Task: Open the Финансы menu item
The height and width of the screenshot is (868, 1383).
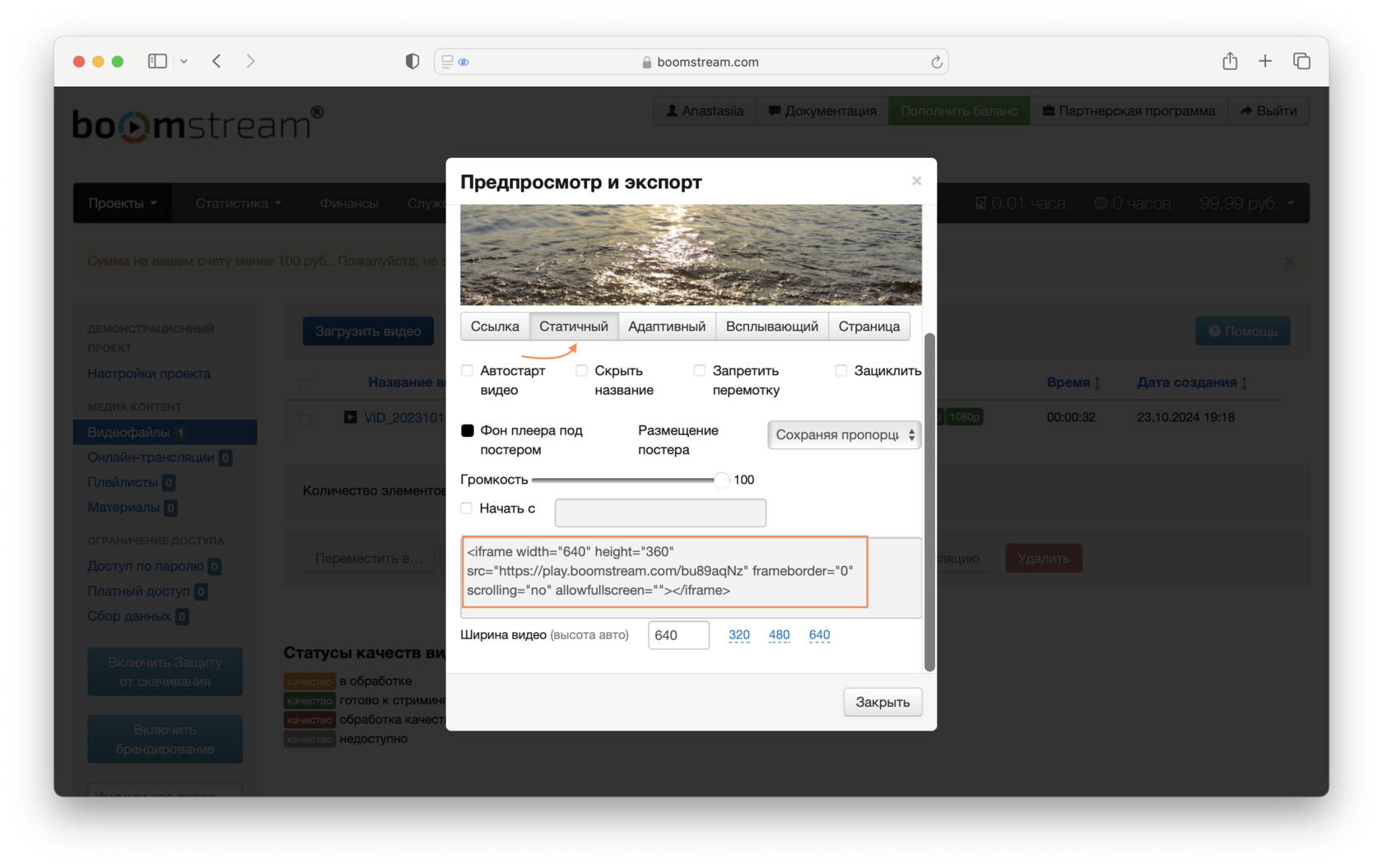Action: point(349,203)
